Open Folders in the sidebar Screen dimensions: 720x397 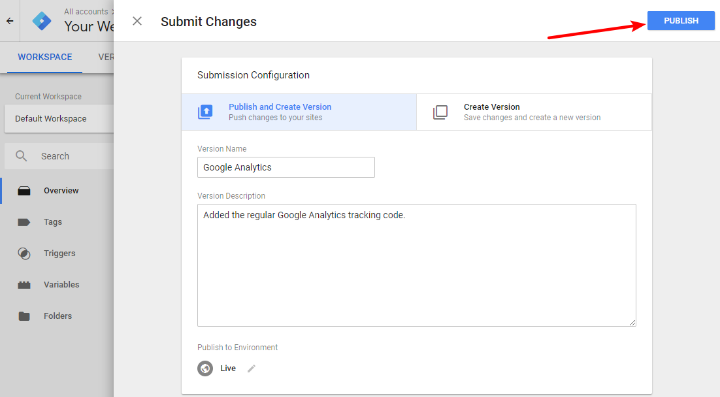point(58,316)
